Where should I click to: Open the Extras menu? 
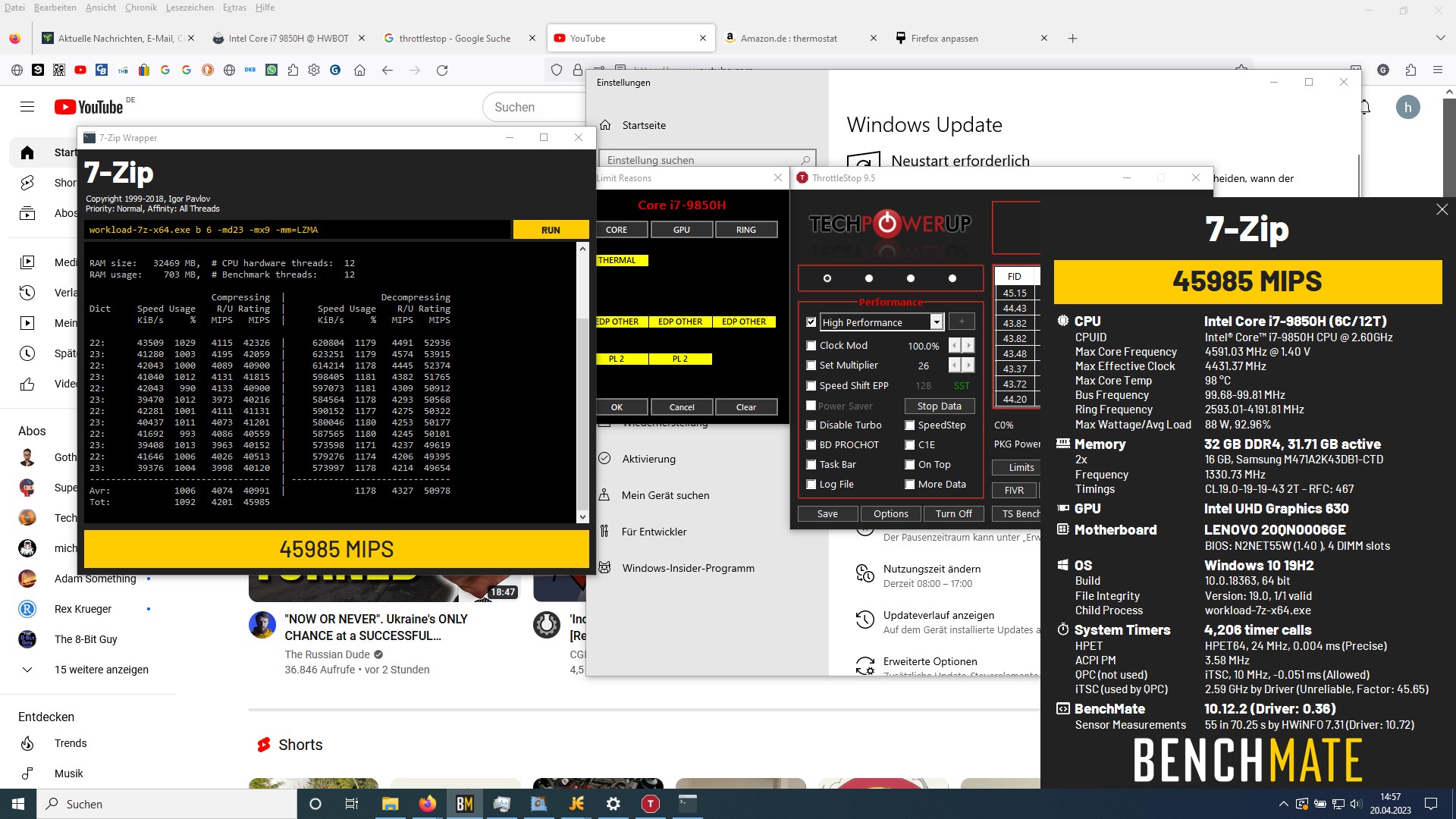point(234,7)
